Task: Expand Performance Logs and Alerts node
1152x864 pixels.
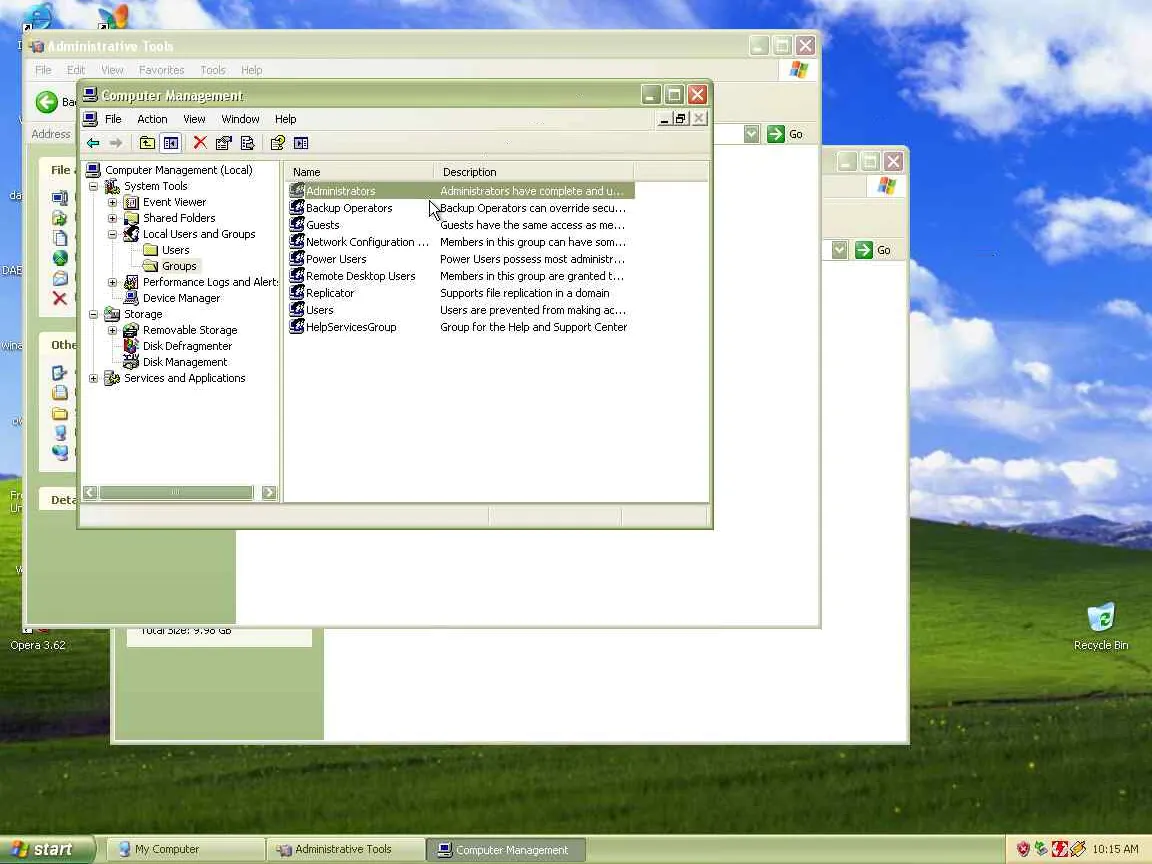Action: coord(112,282)
